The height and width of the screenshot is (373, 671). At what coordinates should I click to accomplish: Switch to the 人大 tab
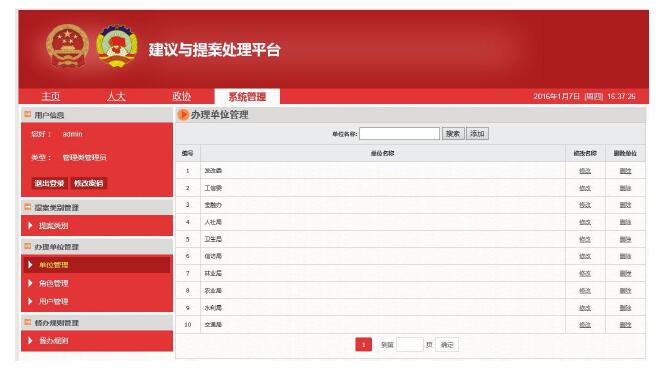click(x=116, y=96)
